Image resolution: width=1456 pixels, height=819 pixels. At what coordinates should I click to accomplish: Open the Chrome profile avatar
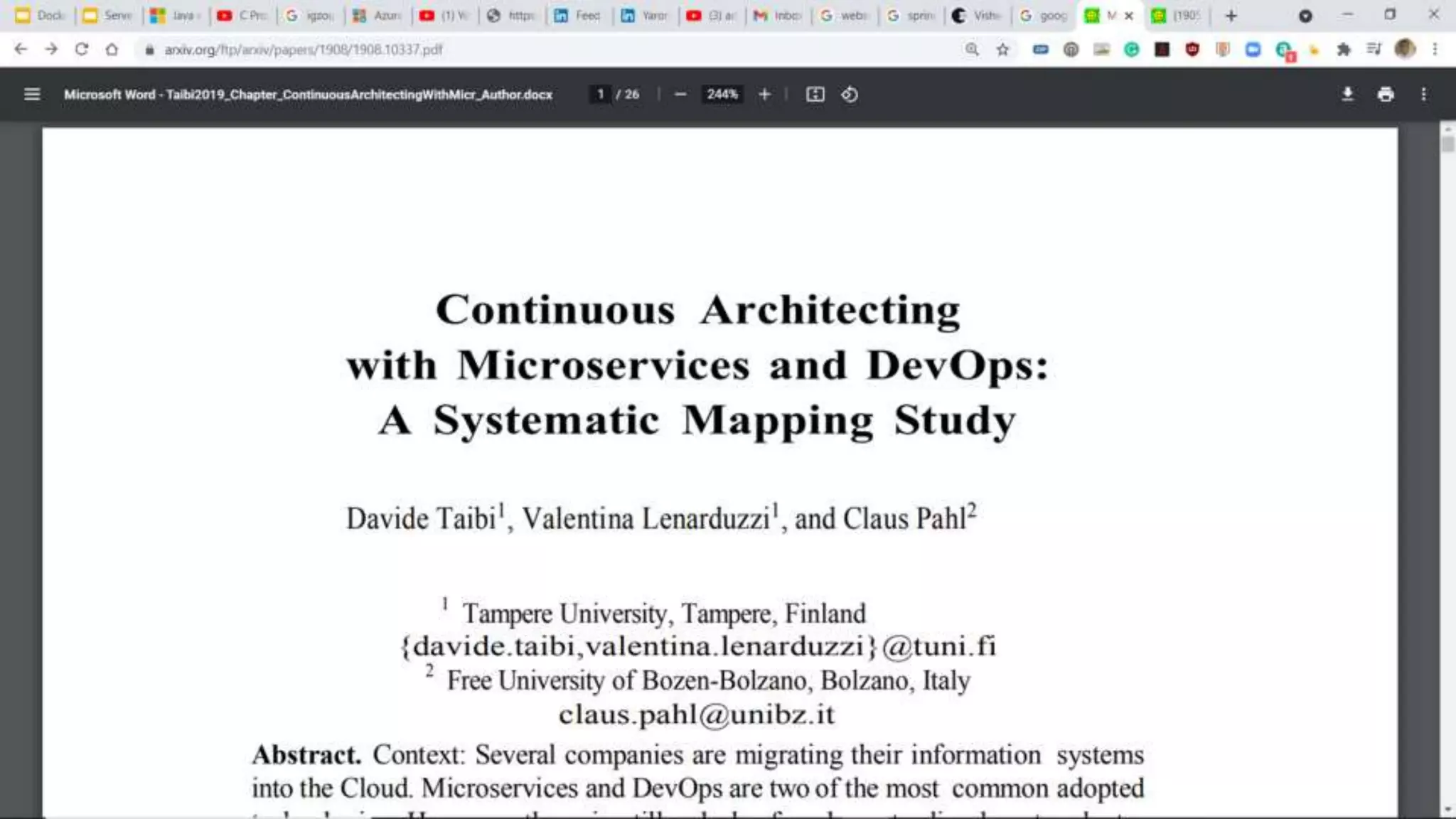point(1404,49)
